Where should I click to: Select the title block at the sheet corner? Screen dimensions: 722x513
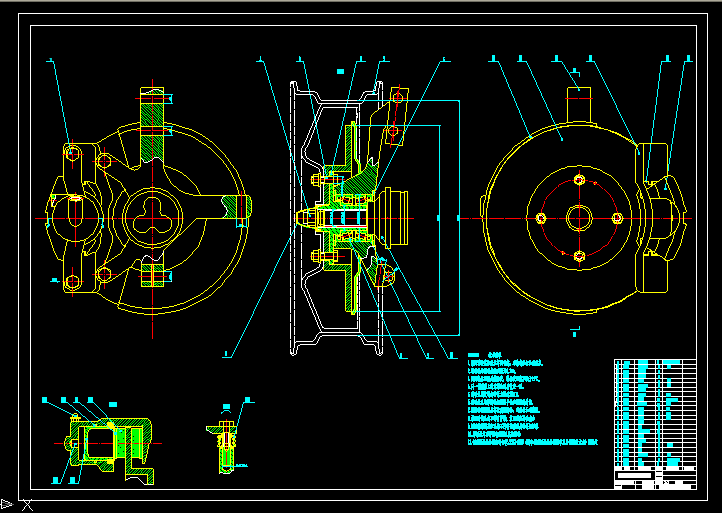coord(655,478)
